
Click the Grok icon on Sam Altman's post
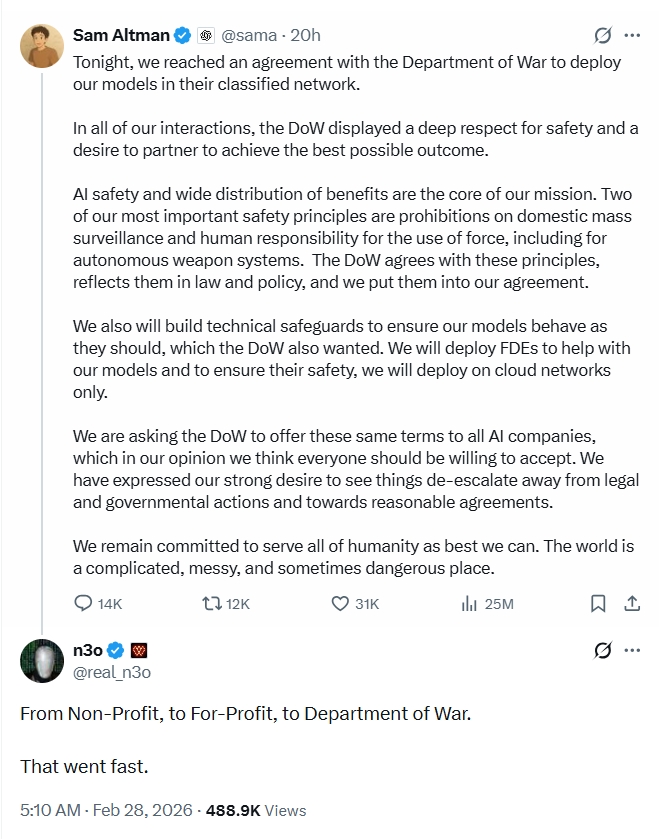pos(603,36)
